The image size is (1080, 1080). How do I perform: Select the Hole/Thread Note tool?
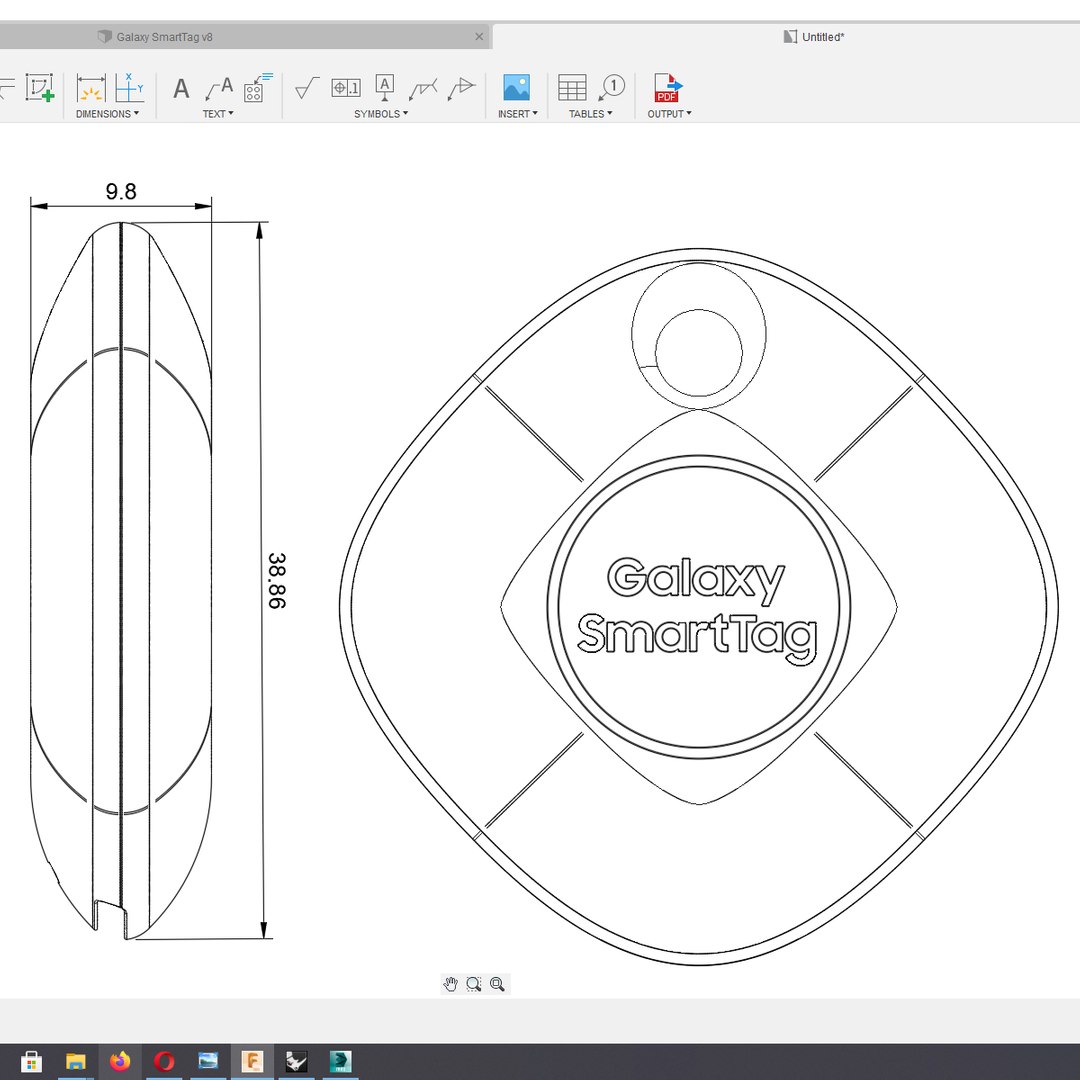(257, 88)
